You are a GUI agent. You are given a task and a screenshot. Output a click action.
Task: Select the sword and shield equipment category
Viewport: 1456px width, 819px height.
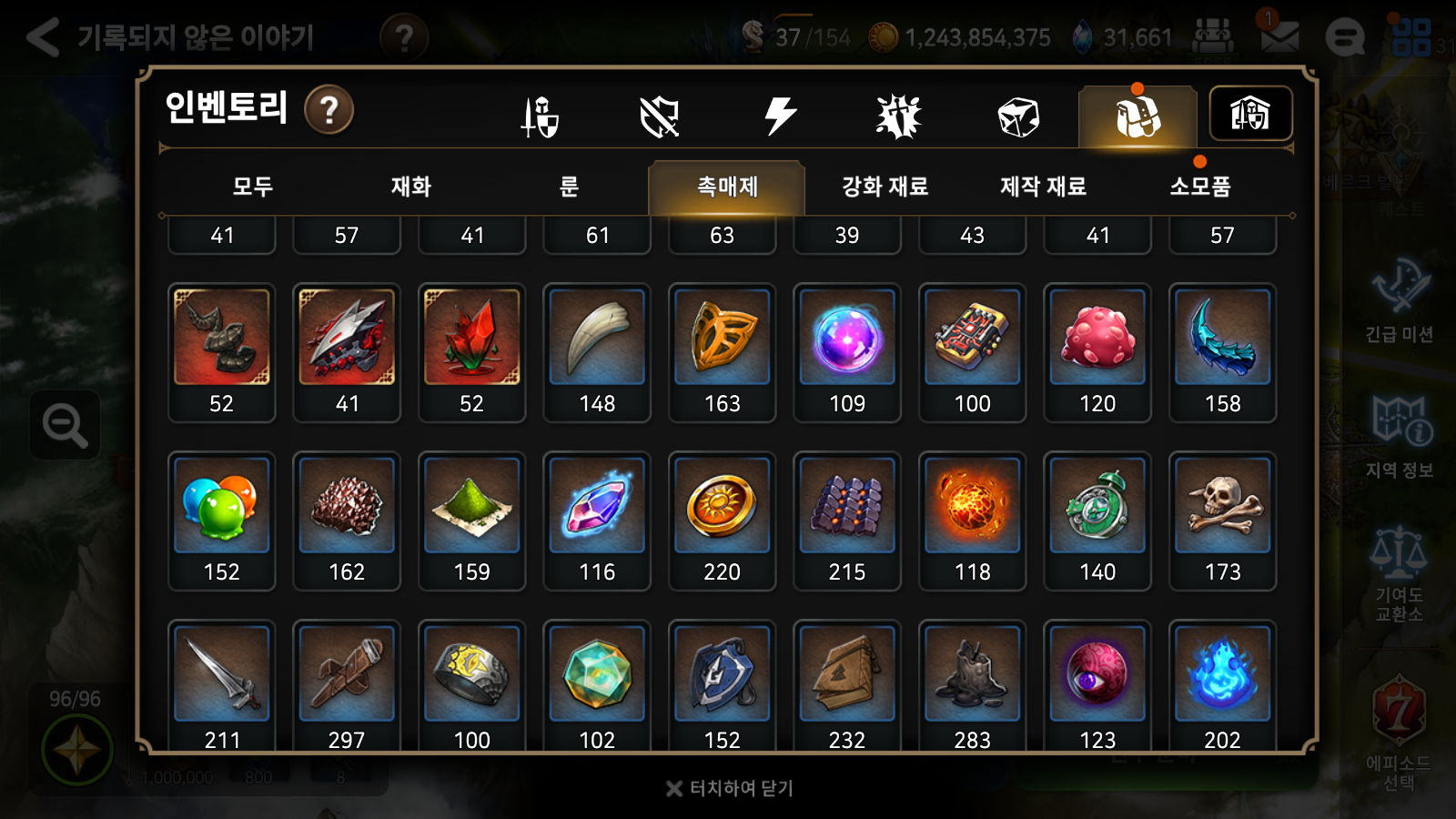(x=540, y=116)
